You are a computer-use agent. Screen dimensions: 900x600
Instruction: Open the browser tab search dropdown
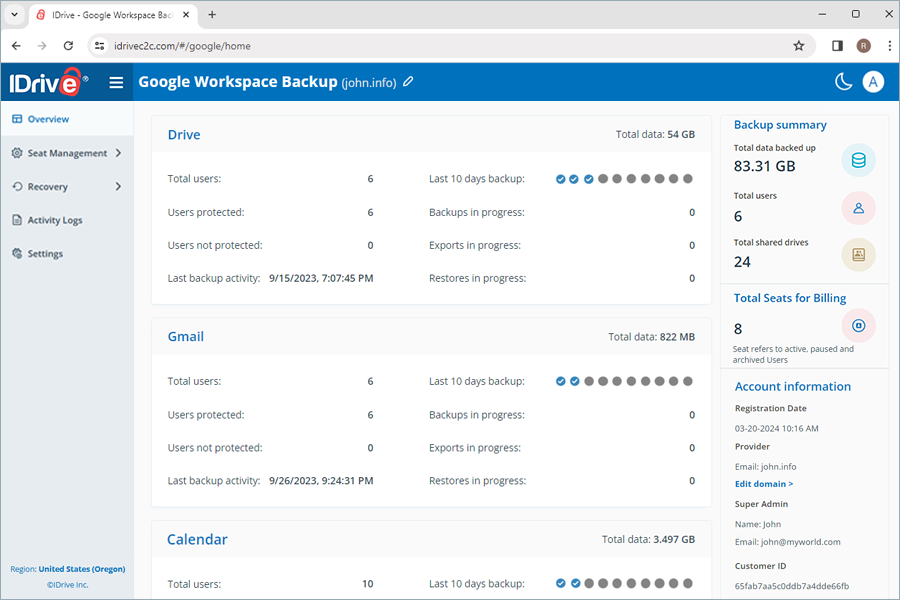point(14,14)
